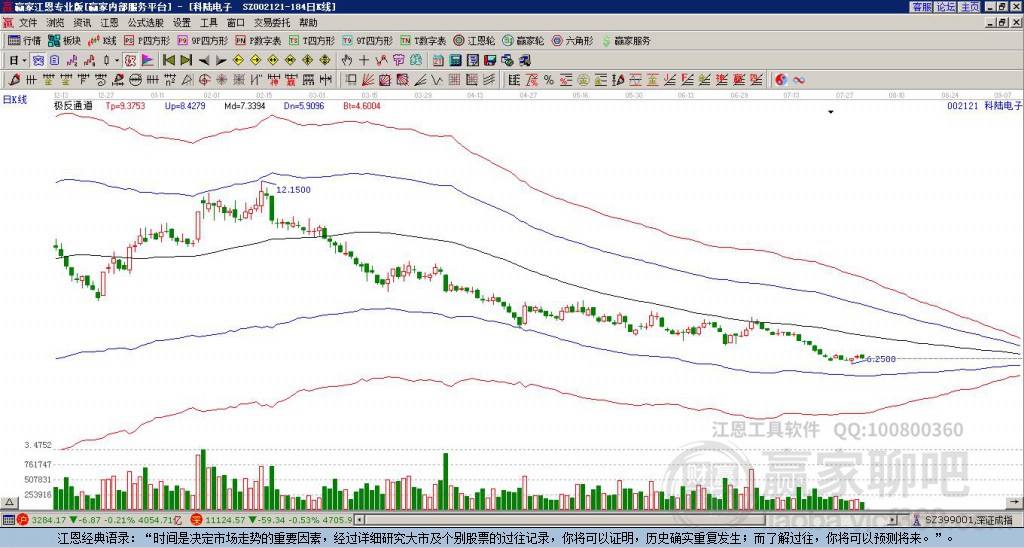1024x548 pixels.
Task: Click the 极反通道 indicator label
Action: click(x=73, y=105)
